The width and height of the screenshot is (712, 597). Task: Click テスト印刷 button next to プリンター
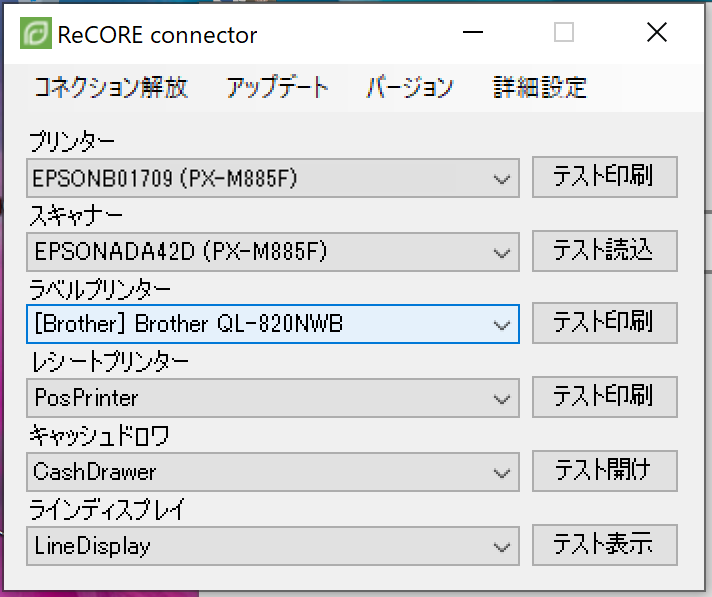tap(605, 177)
